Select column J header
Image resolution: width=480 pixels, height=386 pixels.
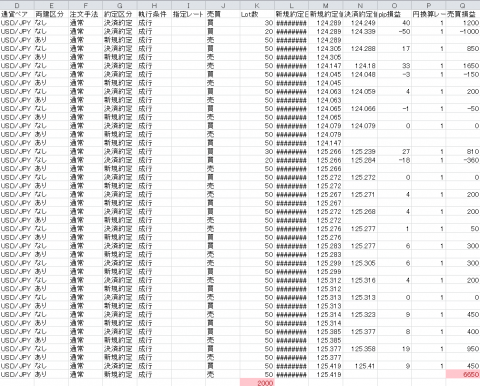pyautogui.click(x=223, y=5)
